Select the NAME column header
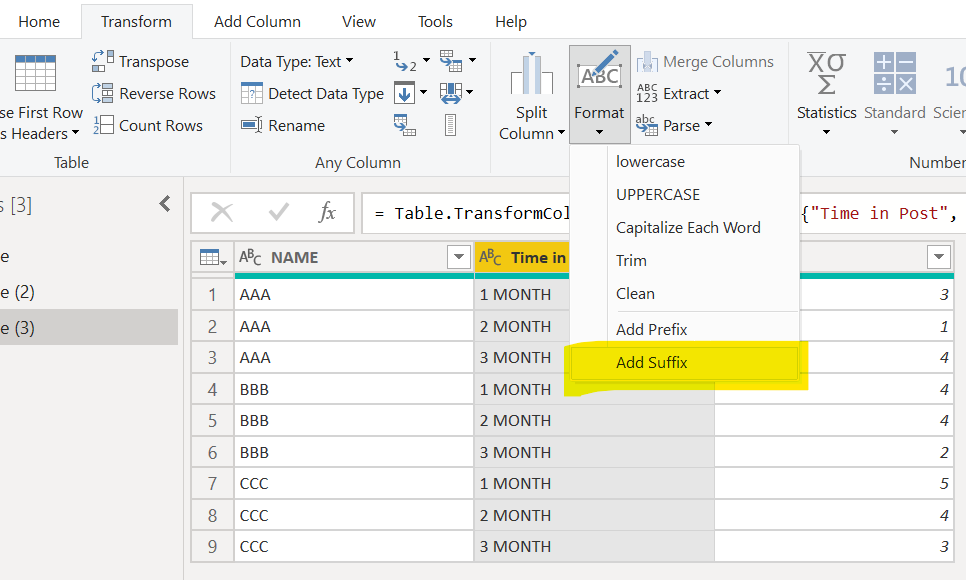966x580 pixels. (x=354, y=257)
